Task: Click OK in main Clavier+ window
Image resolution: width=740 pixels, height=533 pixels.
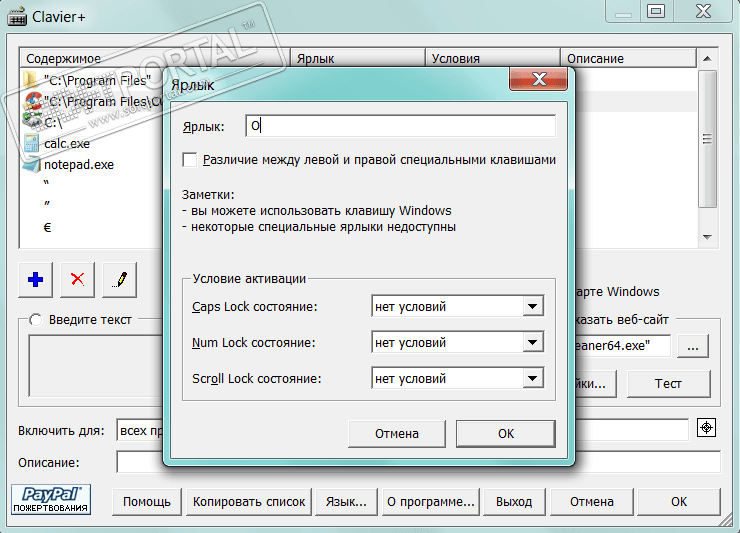Action: [x=679, y=501]
